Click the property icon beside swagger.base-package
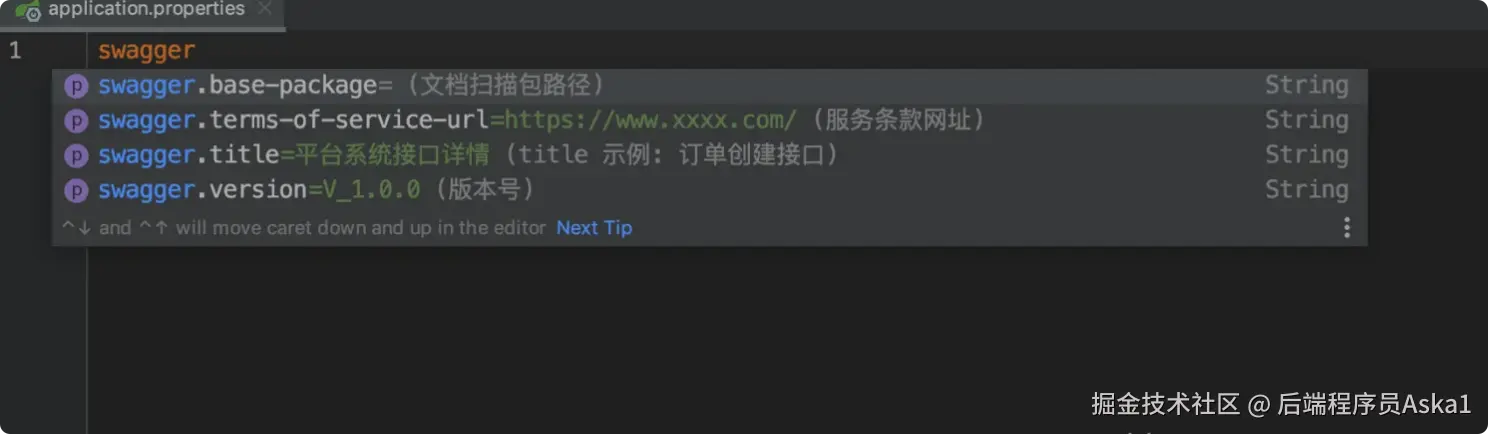The height and width of the screenshot is (434, 1488). pos(76,86)
